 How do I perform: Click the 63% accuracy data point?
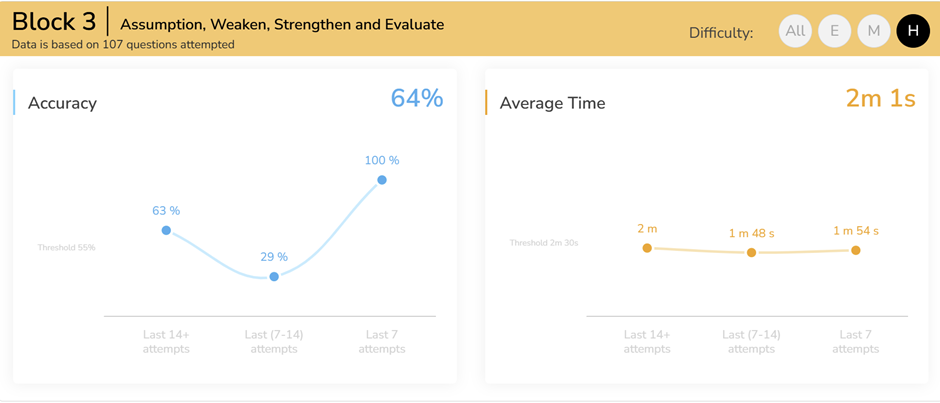pyautogui.click(x=166, y=230)
